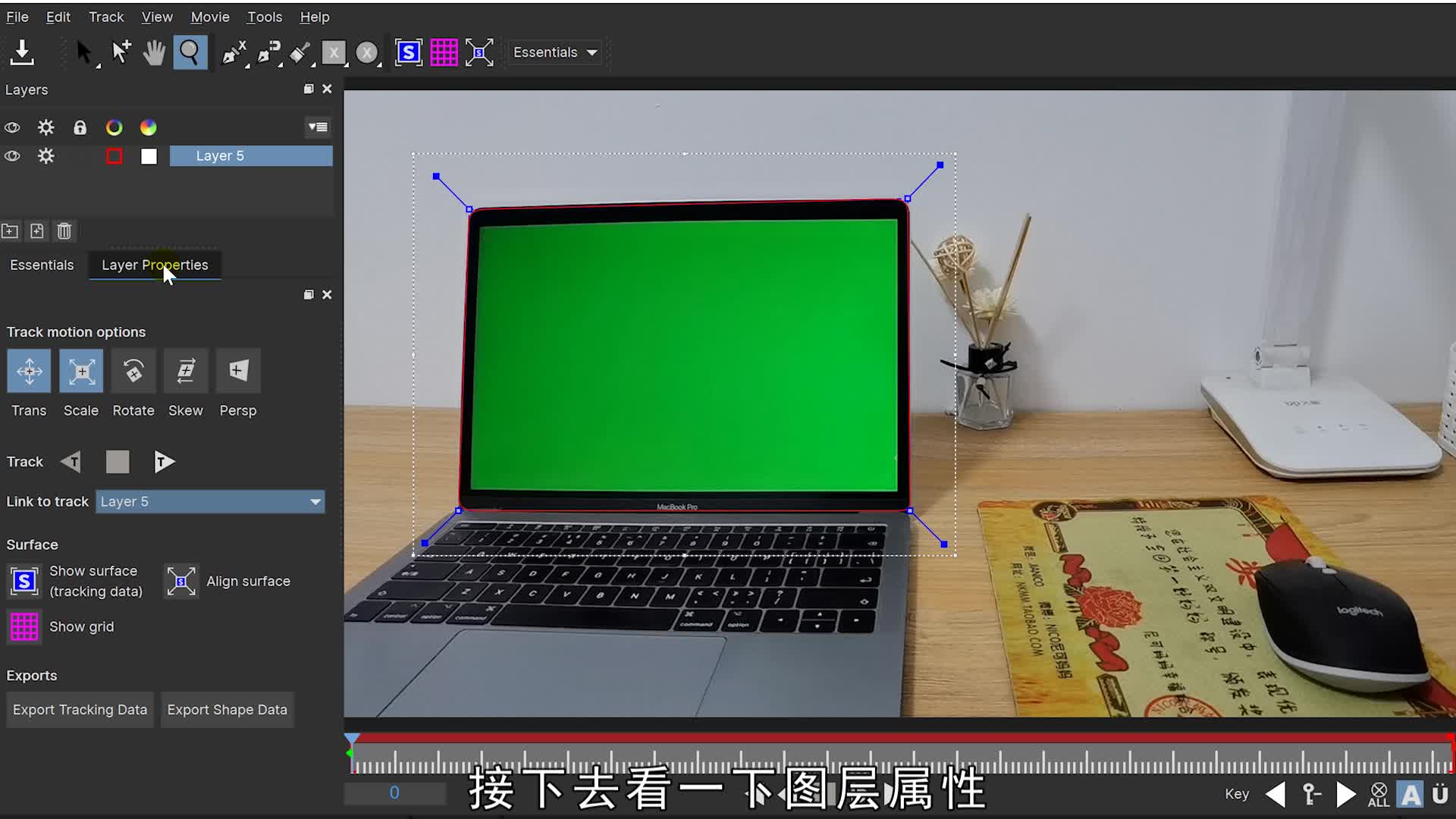Expand the Link to track dropdown

coord(315,502)
